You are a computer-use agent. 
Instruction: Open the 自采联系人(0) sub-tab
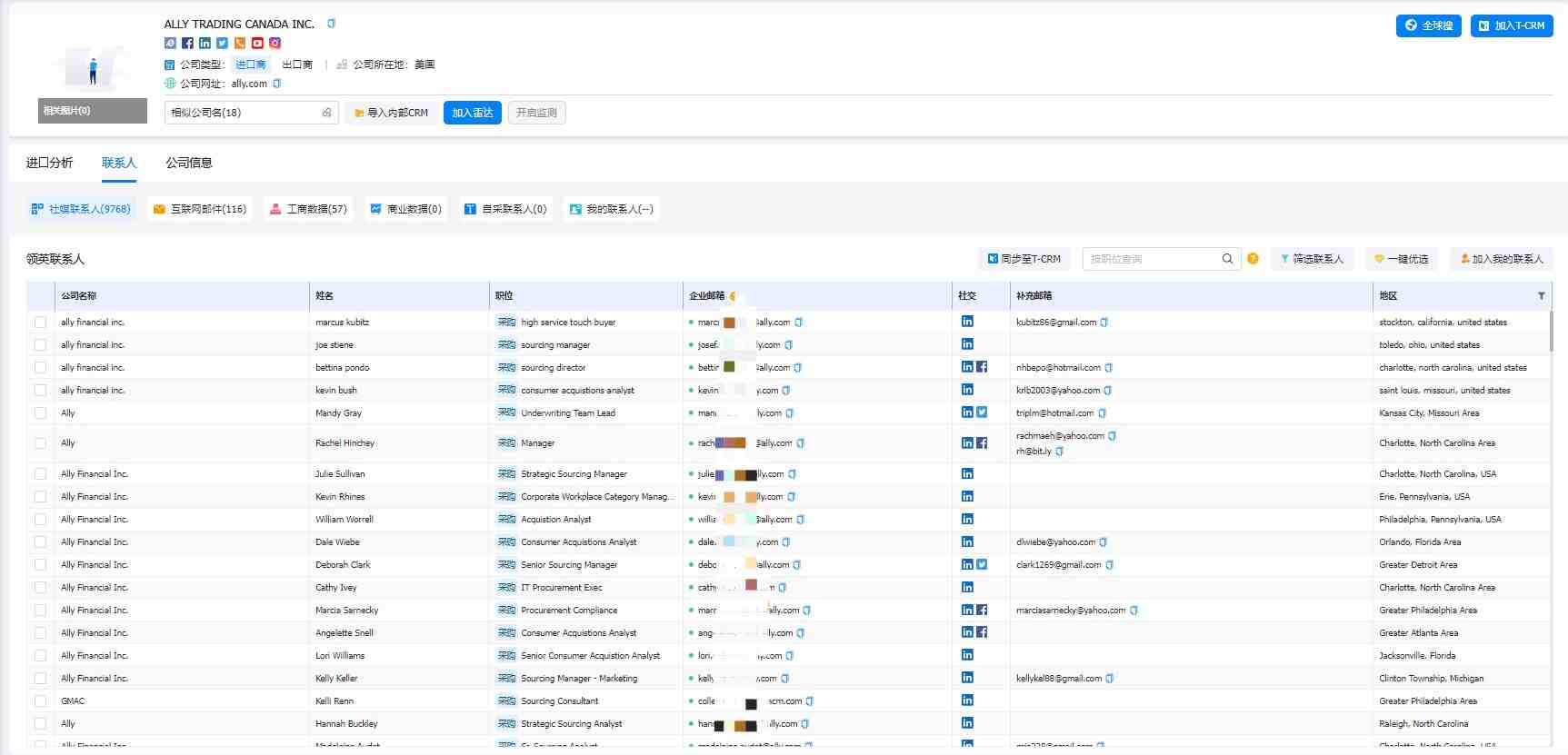(505, 209)
